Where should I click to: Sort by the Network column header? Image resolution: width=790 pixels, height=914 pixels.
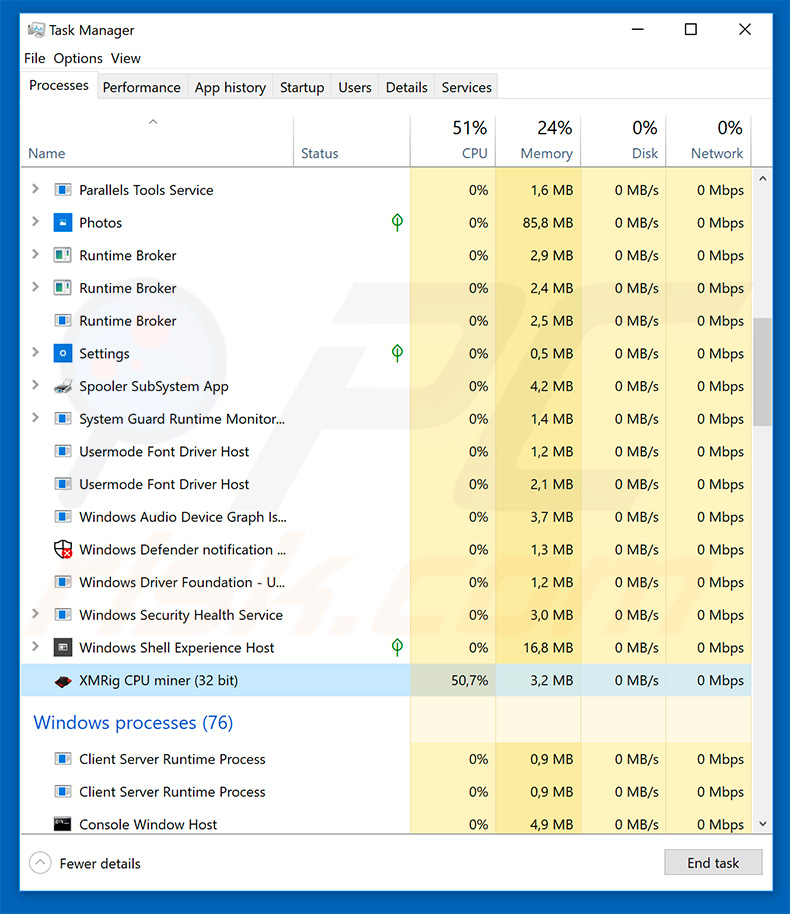click(708, 141)
